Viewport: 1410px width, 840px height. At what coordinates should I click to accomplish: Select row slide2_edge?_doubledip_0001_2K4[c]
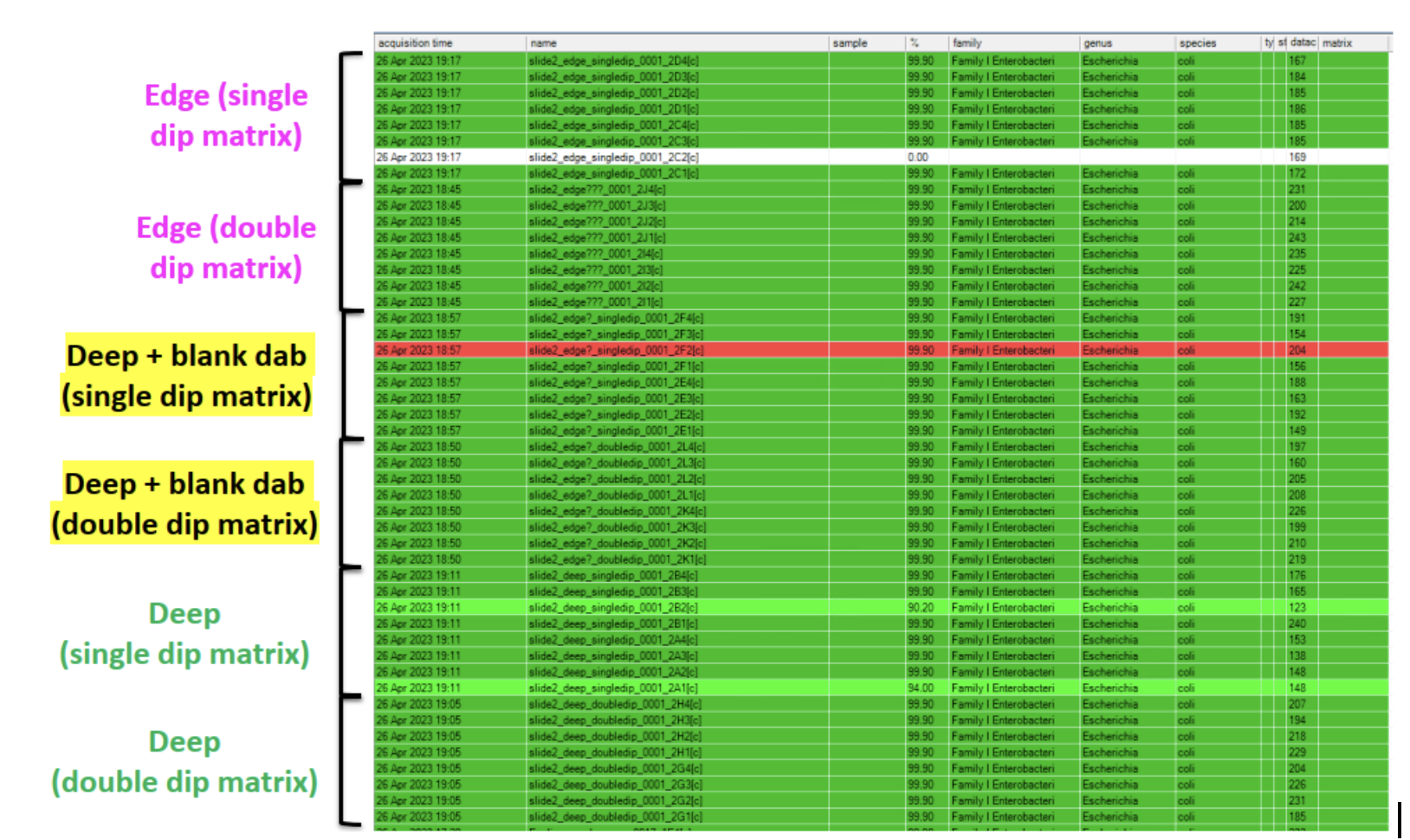tap(882, 511)
